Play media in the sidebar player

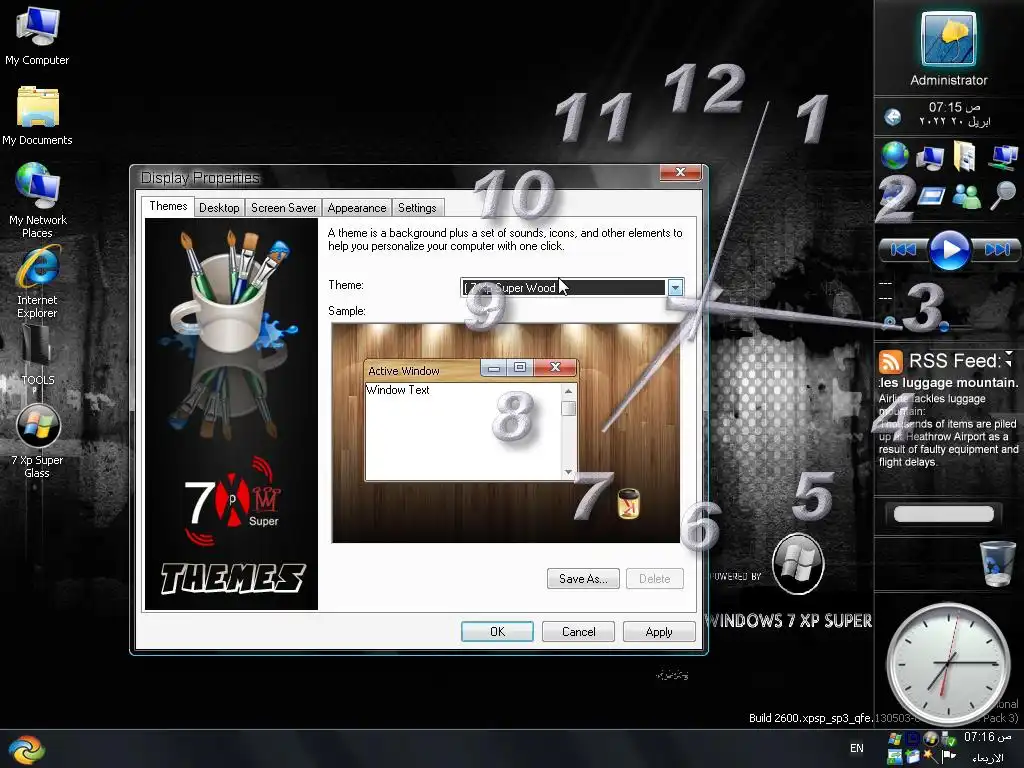(949, 249)
